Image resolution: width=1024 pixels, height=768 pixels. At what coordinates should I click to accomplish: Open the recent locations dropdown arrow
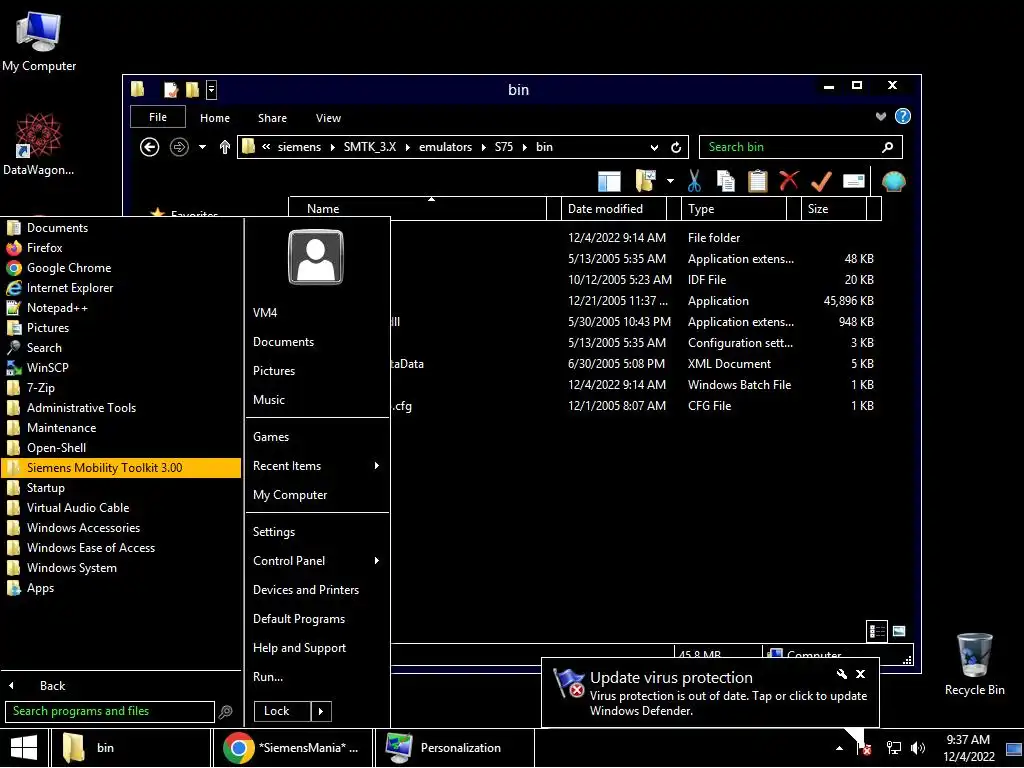click(x=202, y=147)
